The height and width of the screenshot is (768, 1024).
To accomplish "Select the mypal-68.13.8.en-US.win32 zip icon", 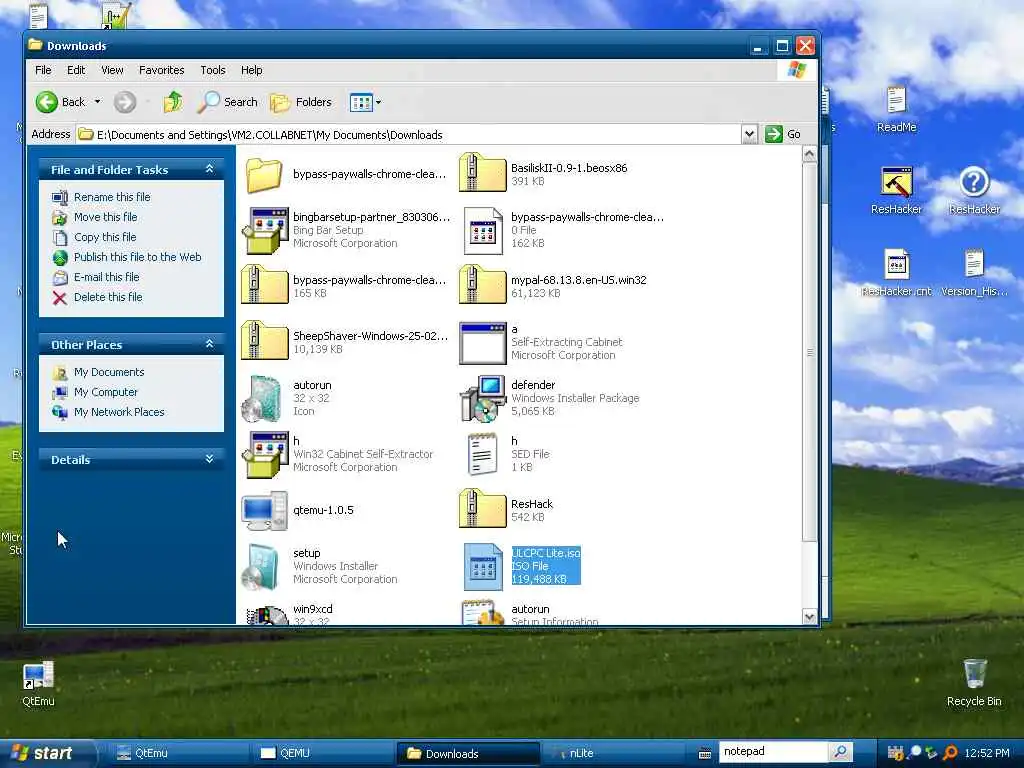I will [x=482, y=285].
